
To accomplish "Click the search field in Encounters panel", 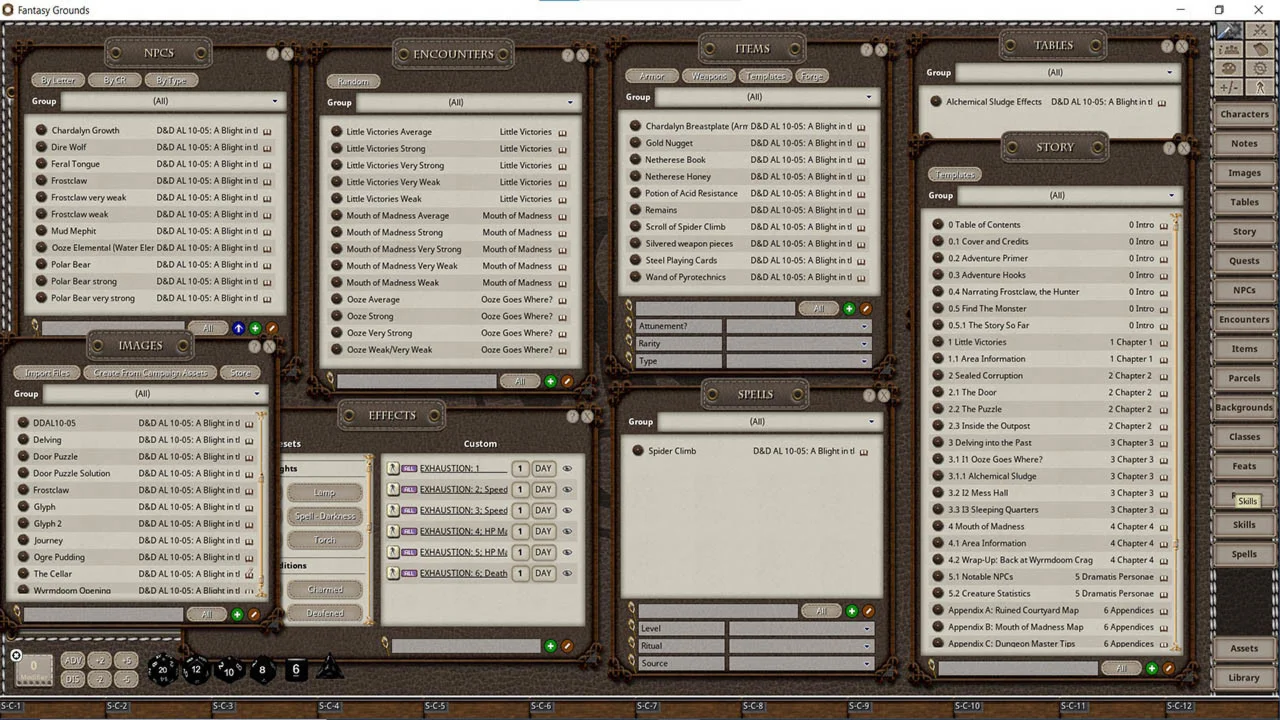I will click(x=416, y=381).
